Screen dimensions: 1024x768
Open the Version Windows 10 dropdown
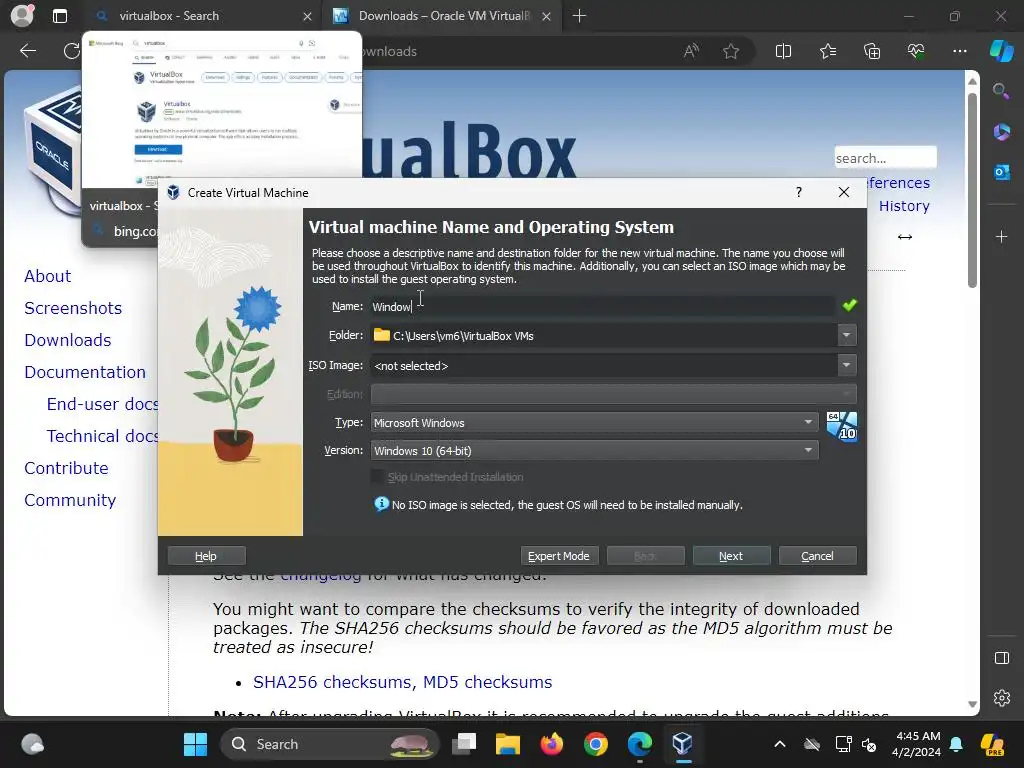pyautogui.click(x=594, y=451)
